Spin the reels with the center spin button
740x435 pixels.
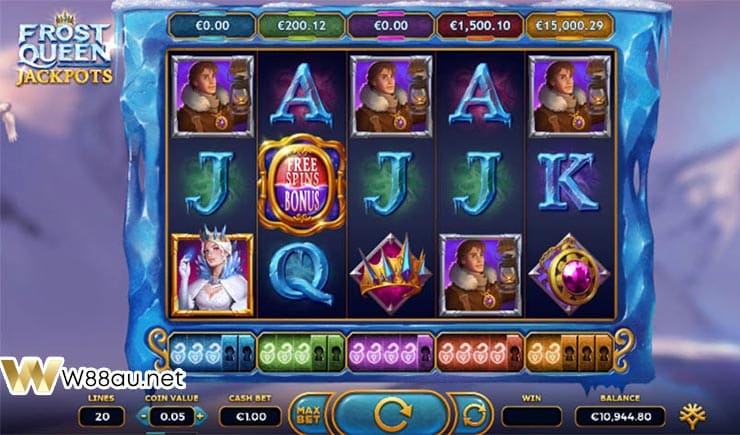point(392,413)
